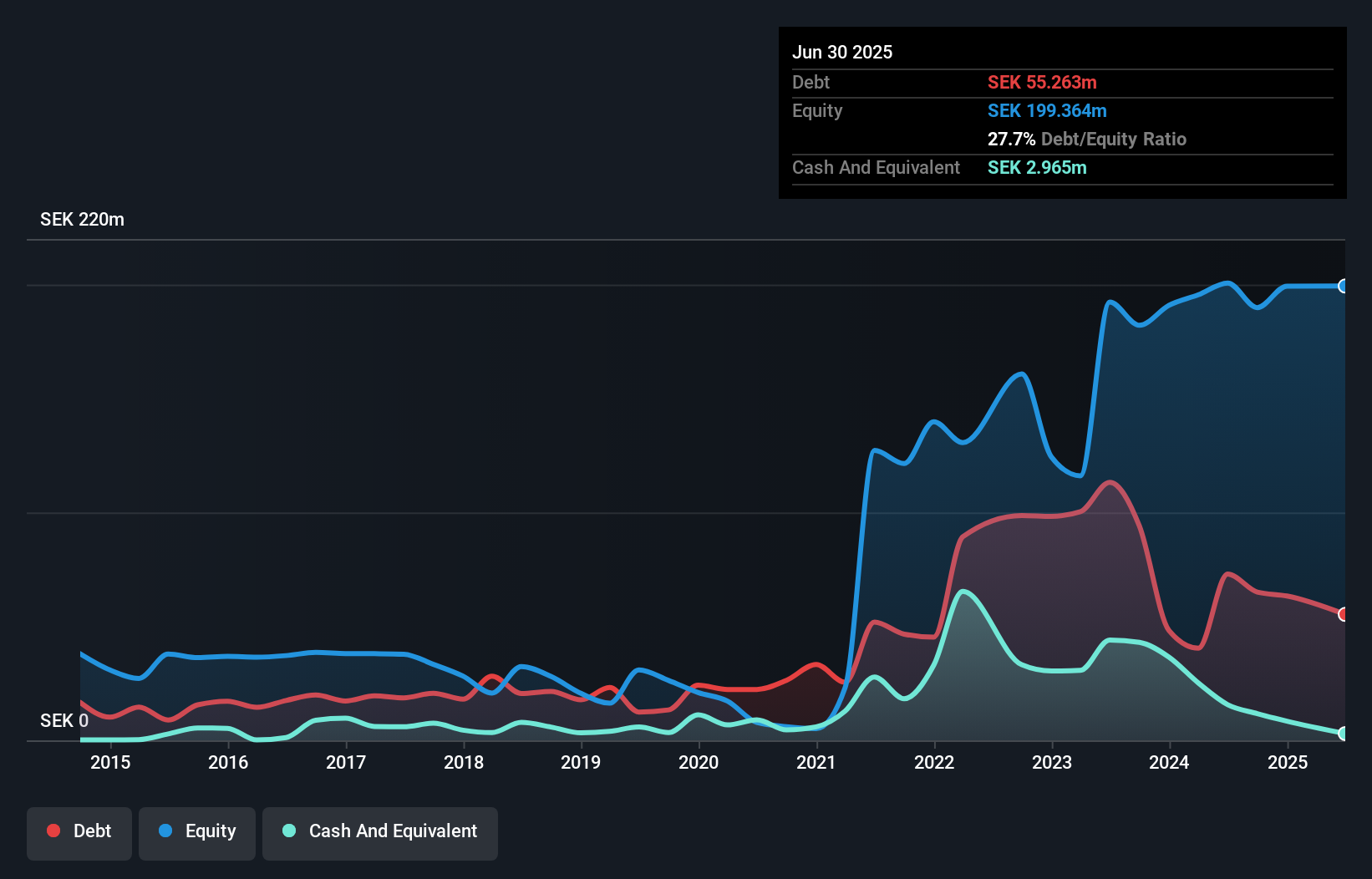
Task: Click the 2024 x-axis label
Action: click(1169, 762)
